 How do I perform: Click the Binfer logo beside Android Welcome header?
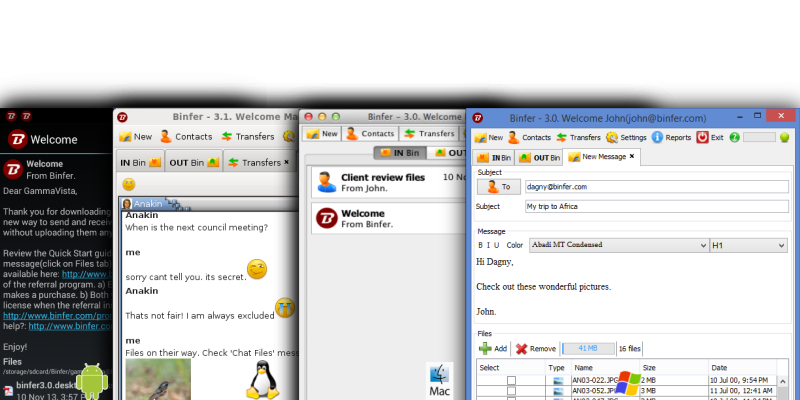tap(17, 139)
